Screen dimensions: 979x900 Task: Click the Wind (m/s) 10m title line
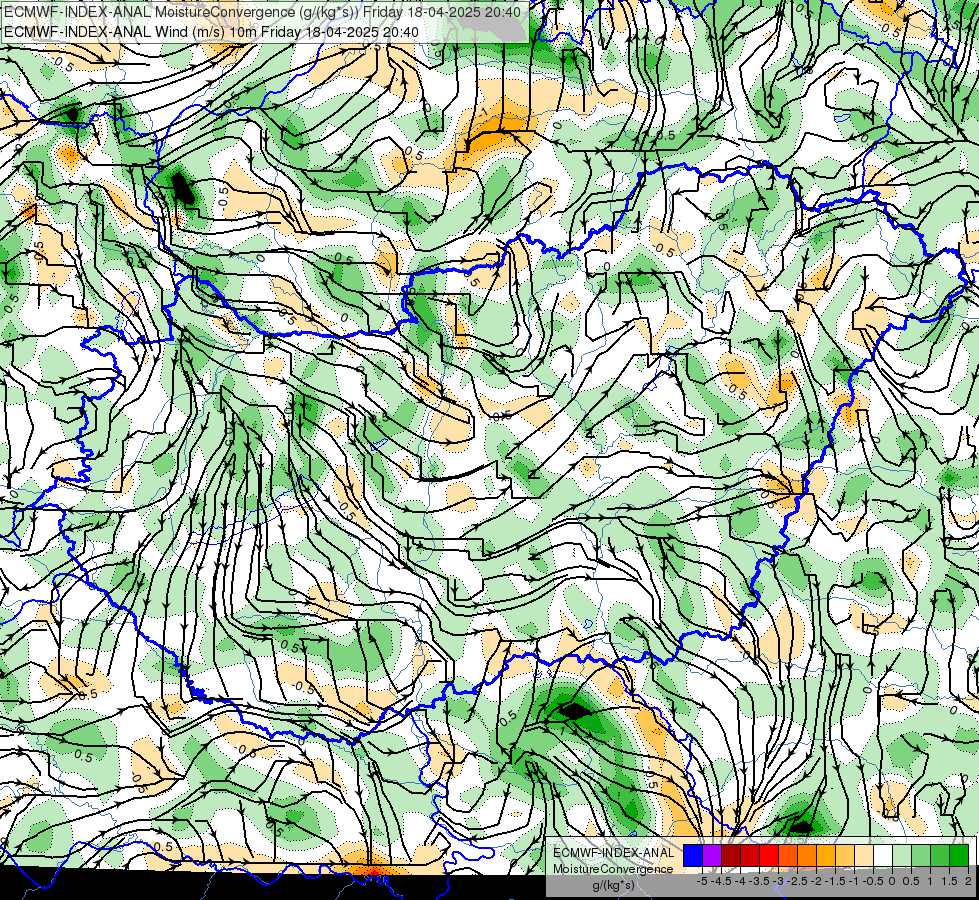coord(211,32)
